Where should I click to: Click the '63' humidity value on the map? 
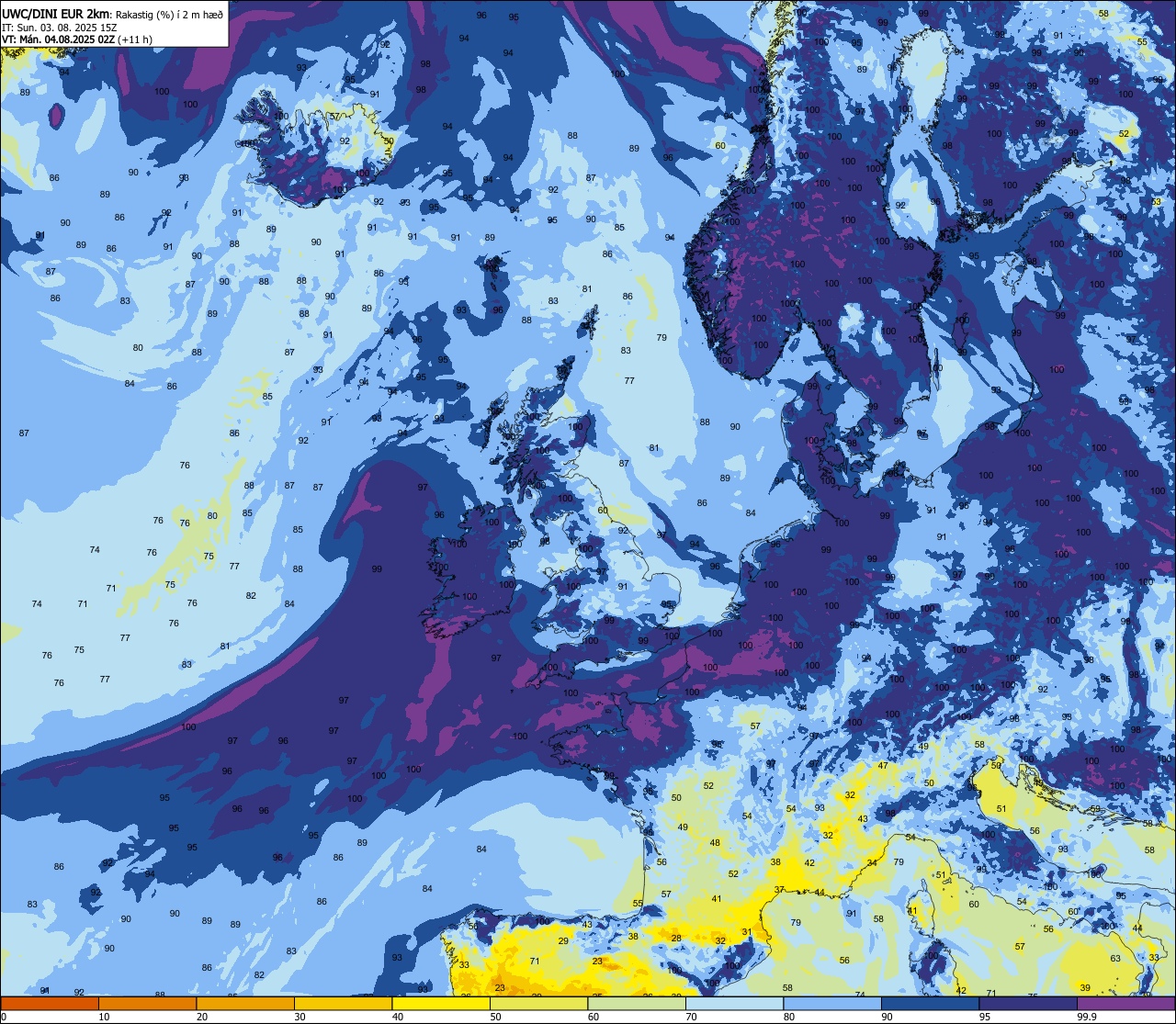(1115, 959)
